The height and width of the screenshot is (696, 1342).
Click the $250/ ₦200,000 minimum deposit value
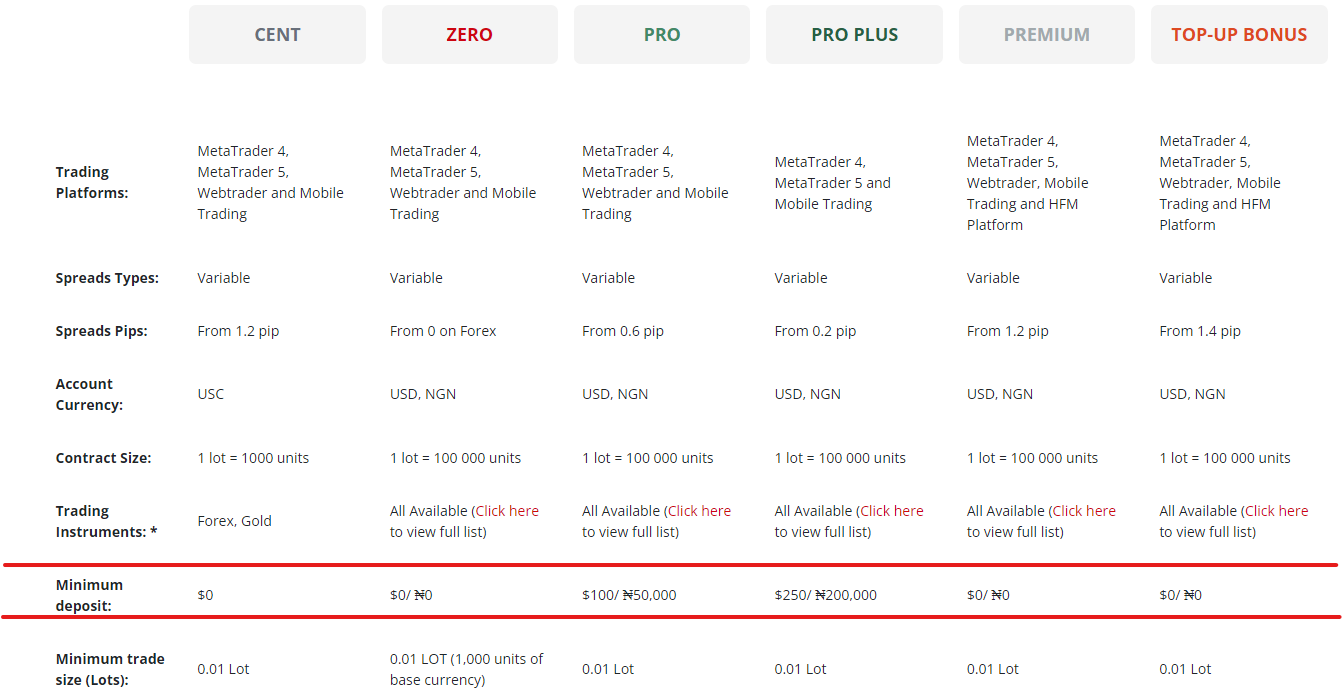coord(825,595)
